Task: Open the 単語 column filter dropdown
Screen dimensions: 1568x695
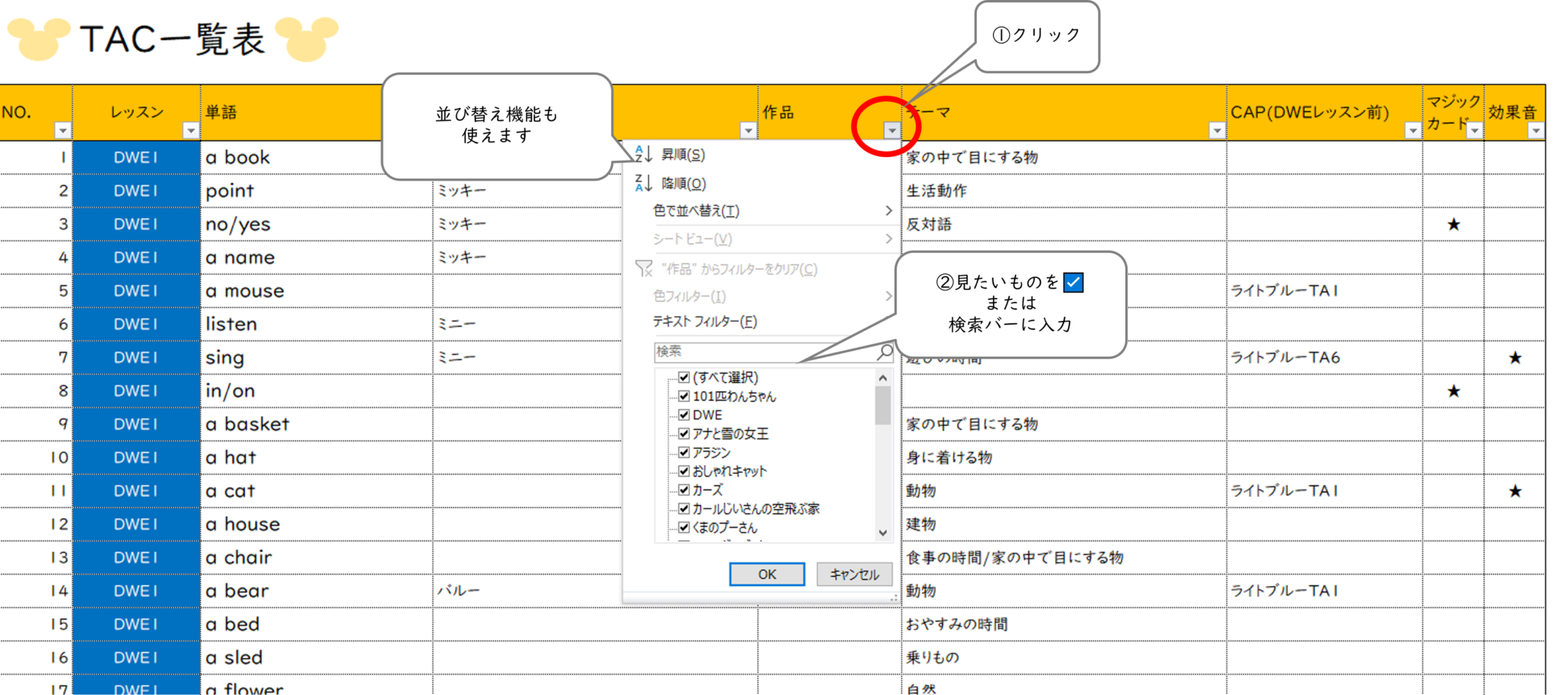Action: (x=748, y=130)
